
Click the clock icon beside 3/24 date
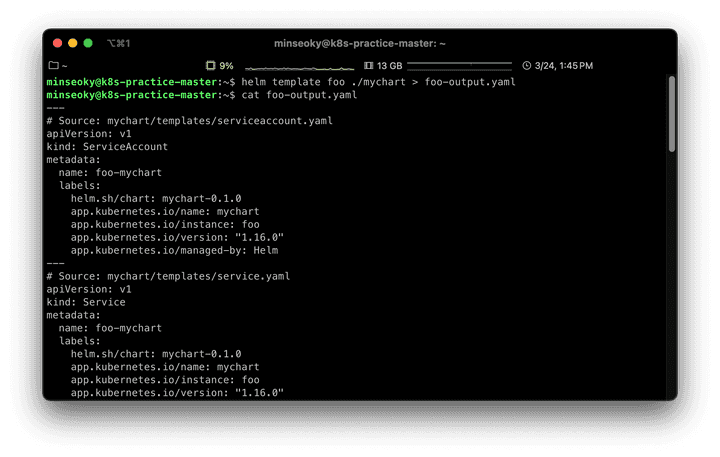tap(527, 66)
